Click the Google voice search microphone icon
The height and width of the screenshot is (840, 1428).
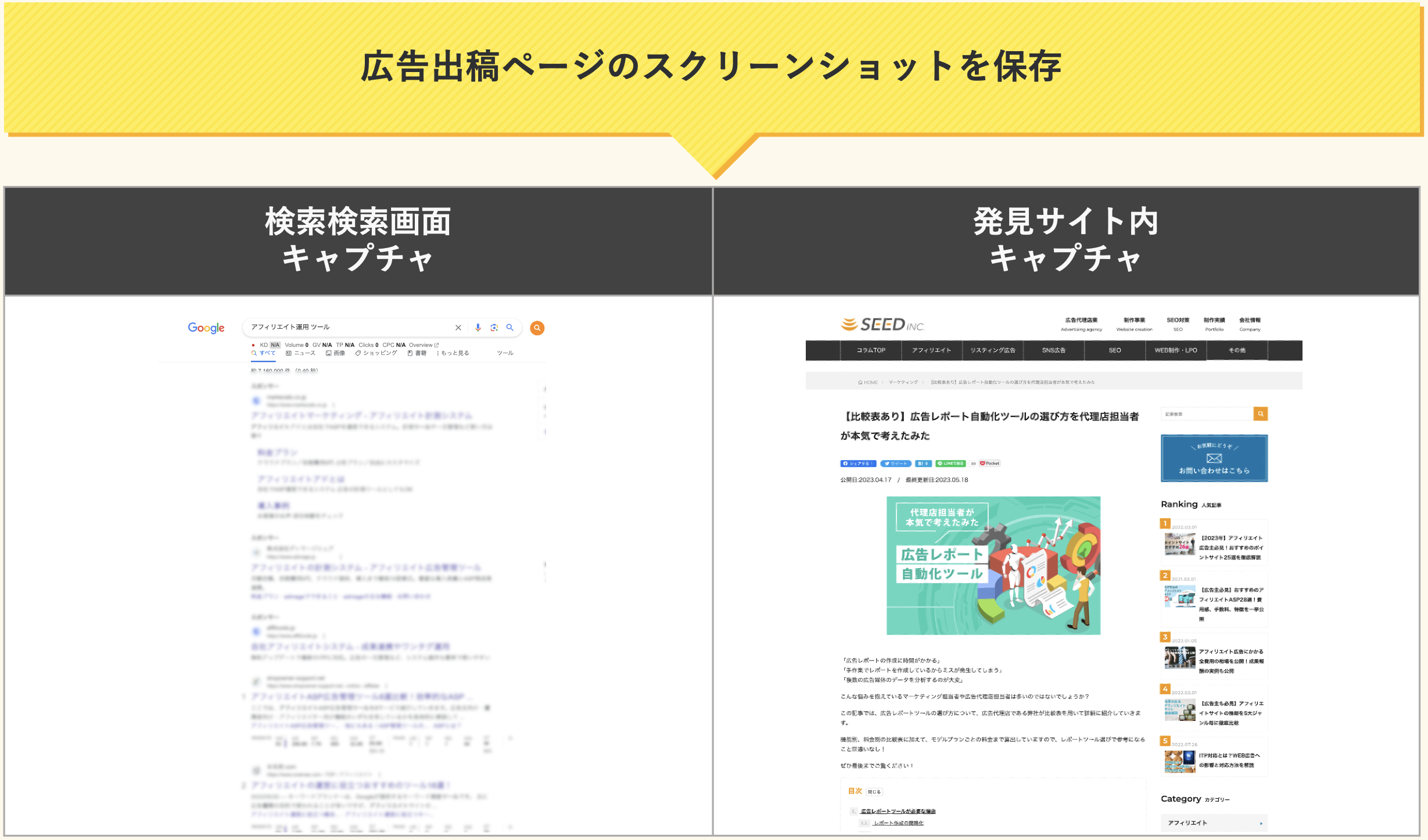coord(478,328)
